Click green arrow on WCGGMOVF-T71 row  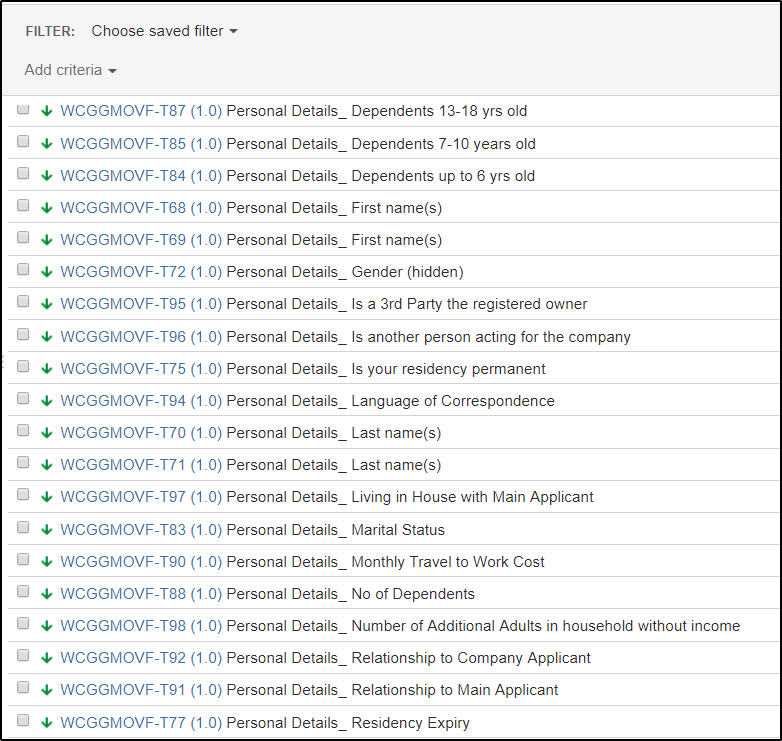pos(47,465)
